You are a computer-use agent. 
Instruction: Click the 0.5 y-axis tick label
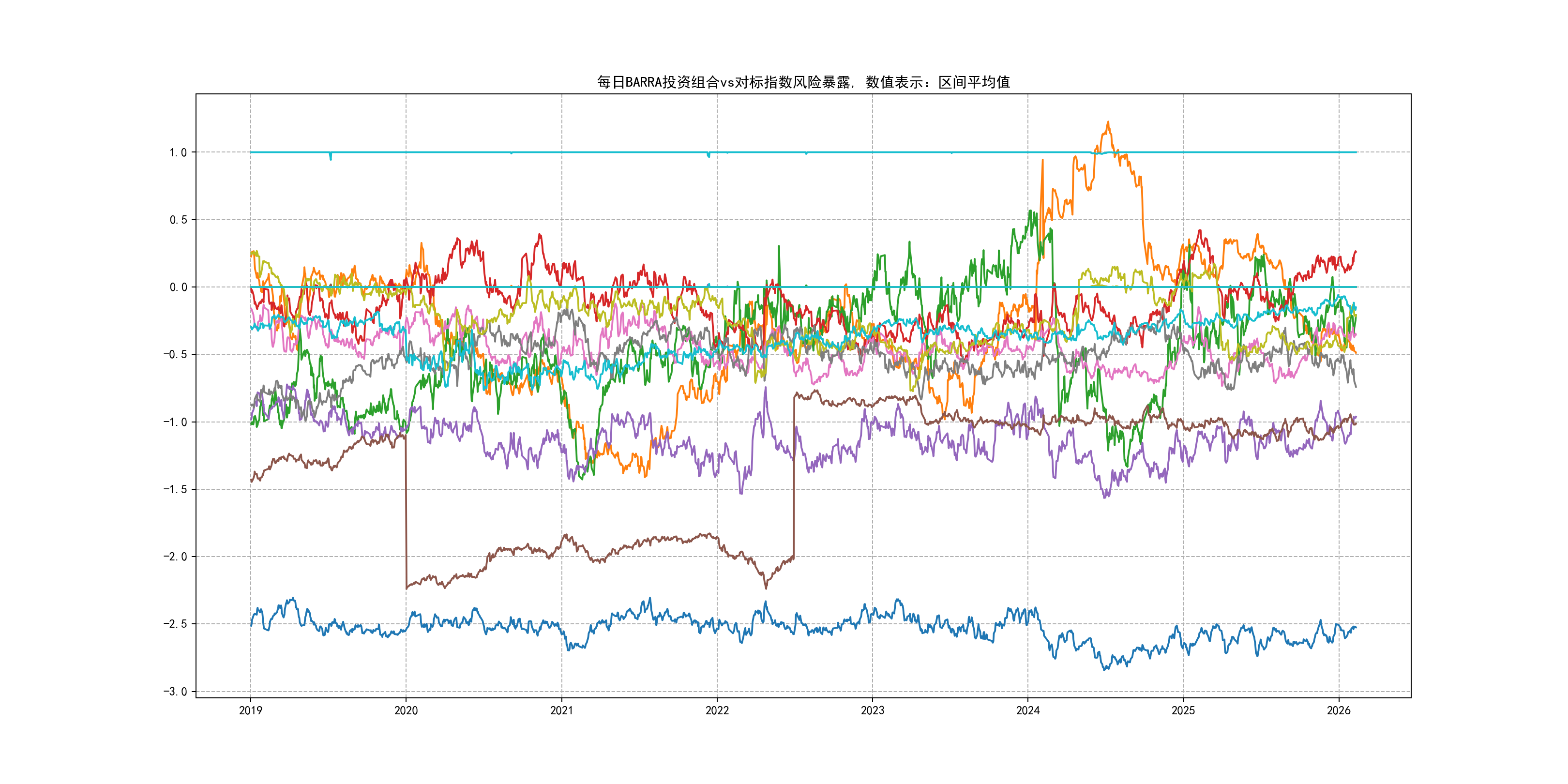pyautogui.click(x=178, y=220)
